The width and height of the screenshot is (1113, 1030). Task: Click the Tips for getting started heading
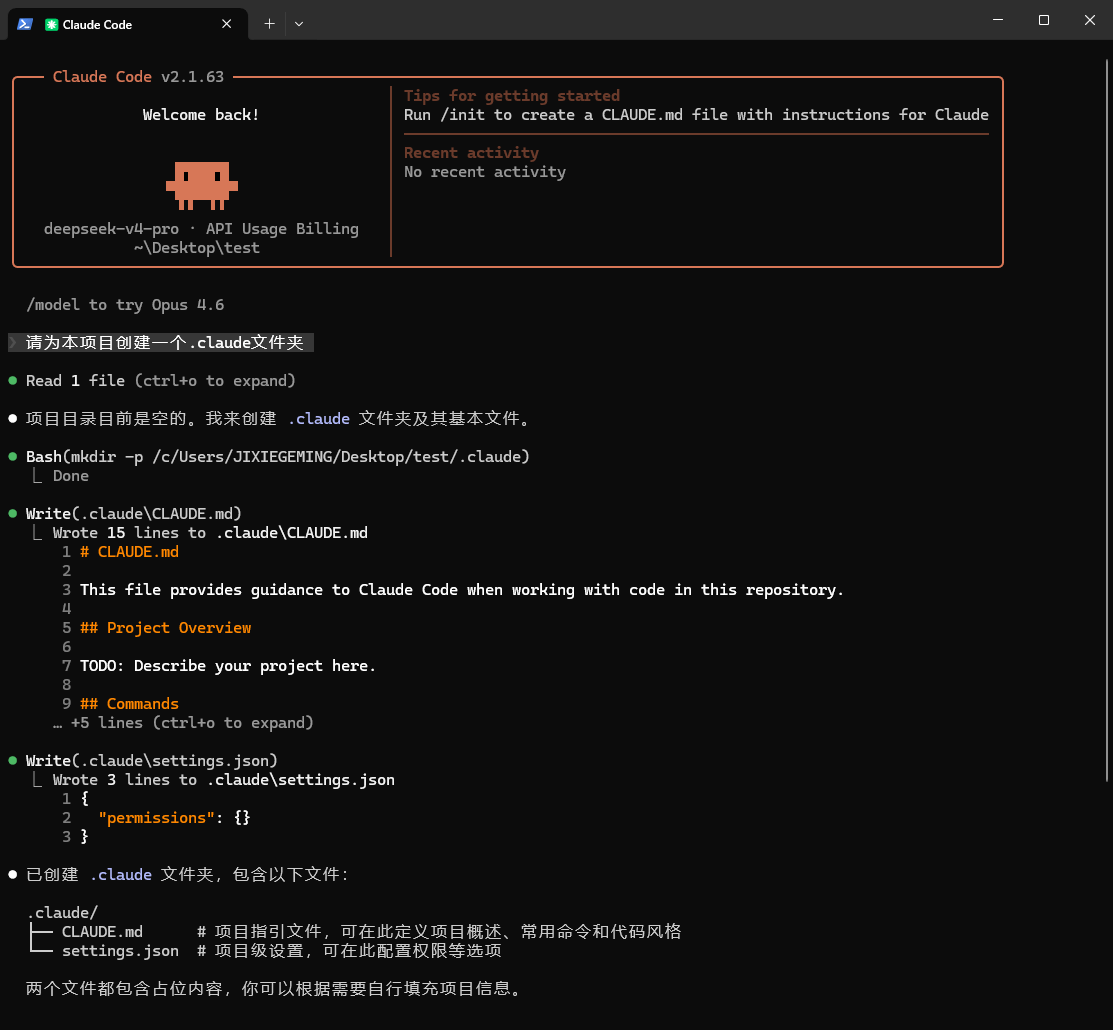point(512,96)
